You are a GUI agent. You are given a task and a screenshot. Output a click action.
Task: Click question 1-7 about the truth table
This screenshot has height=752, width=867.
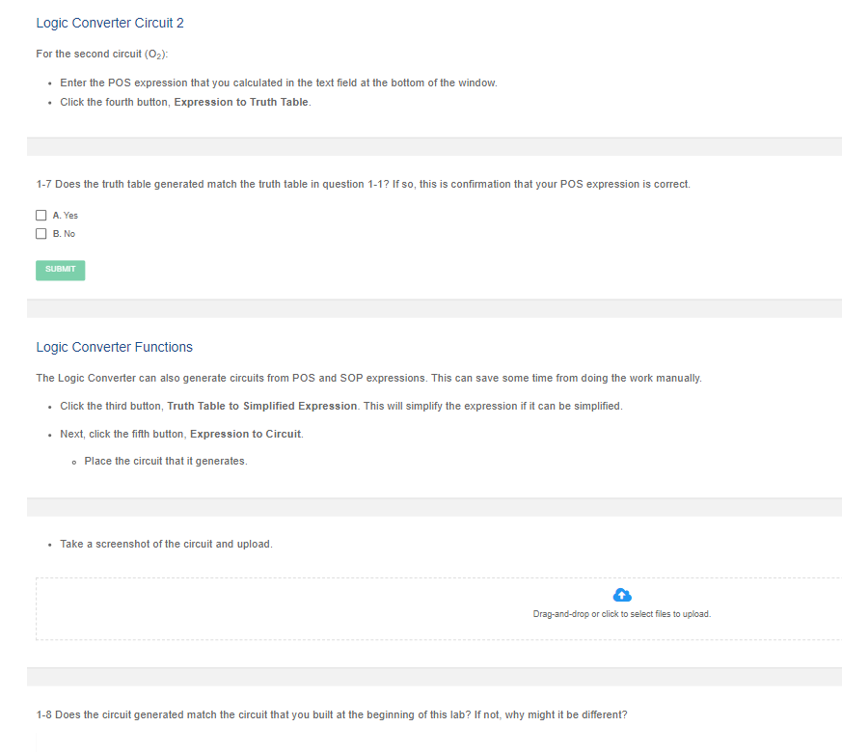click(x=362, y=183)
